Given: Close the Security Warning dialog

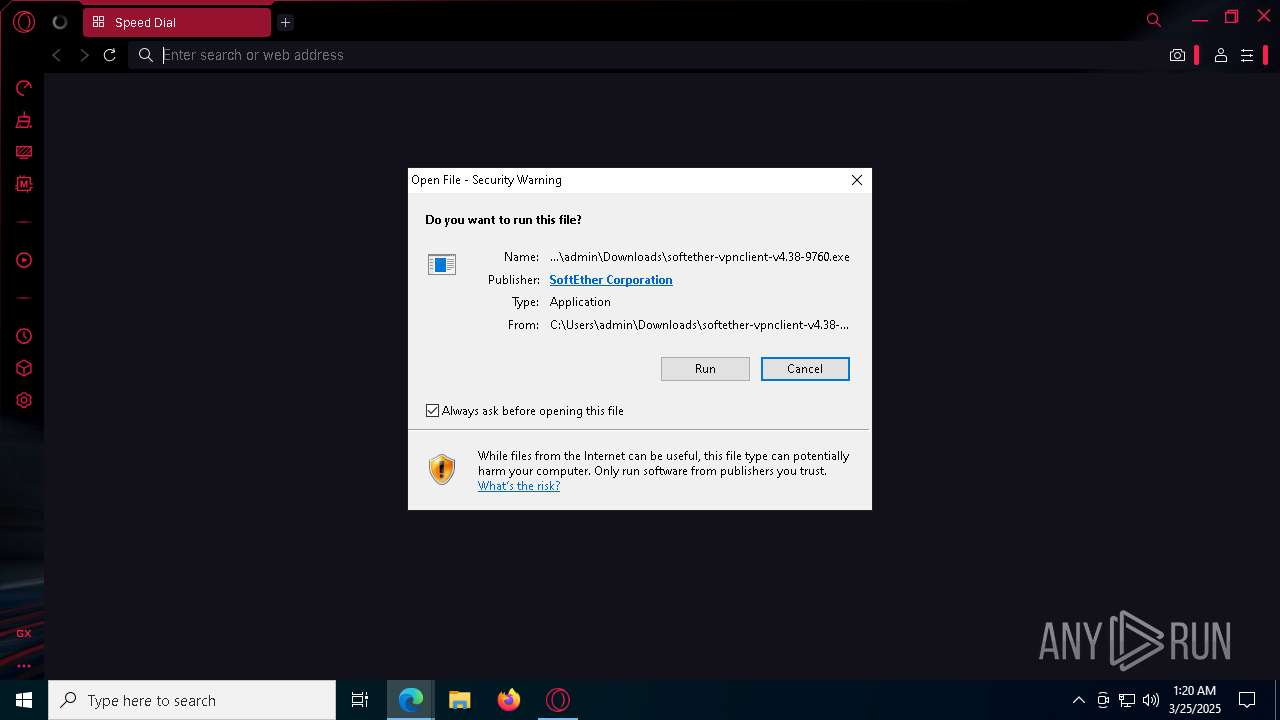Looking at the screenshot, I should (x=856, y=180).
